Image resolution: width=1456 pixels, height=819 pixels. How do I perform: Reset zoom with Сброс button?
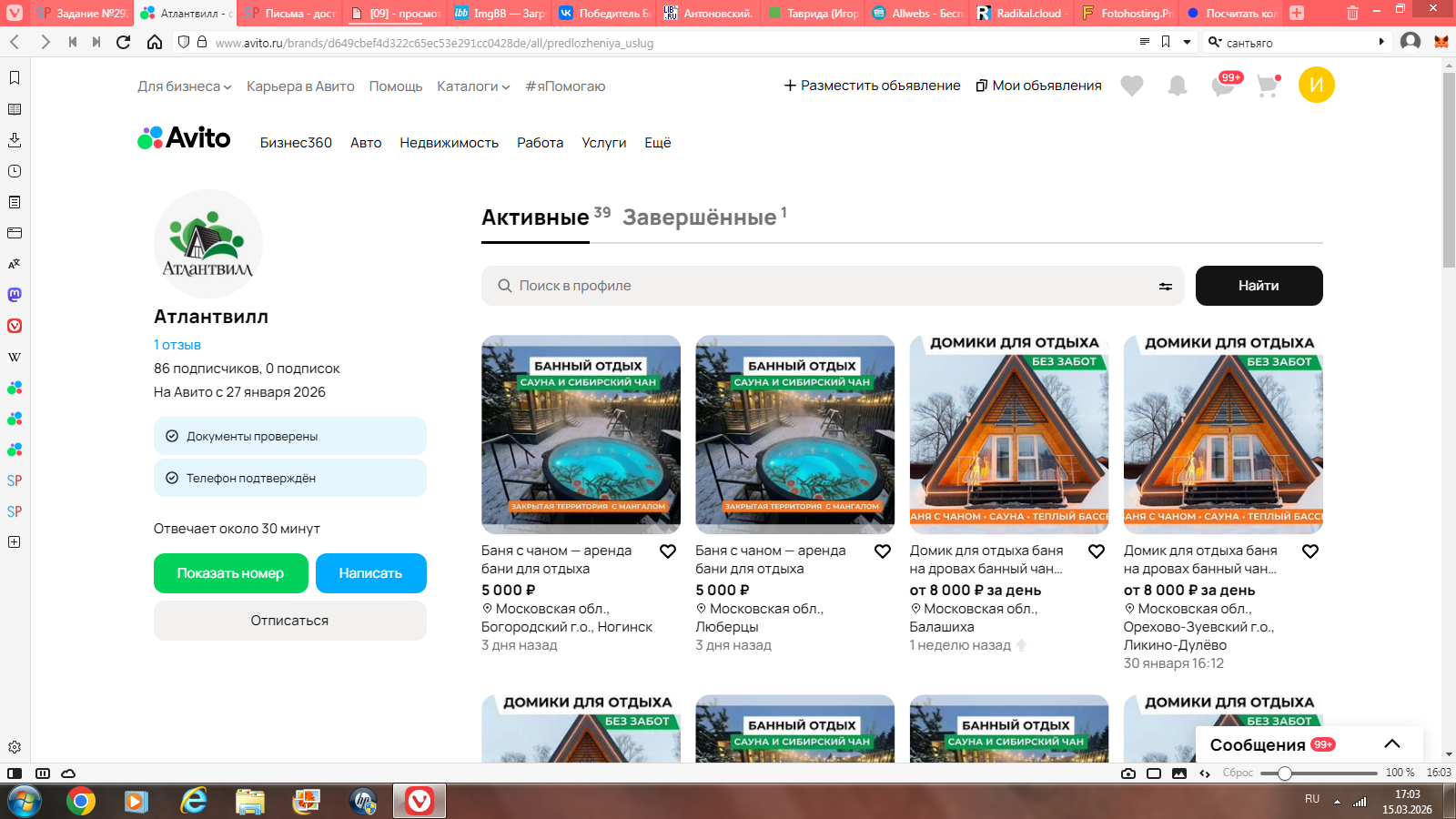click(x=1238, y=773)
